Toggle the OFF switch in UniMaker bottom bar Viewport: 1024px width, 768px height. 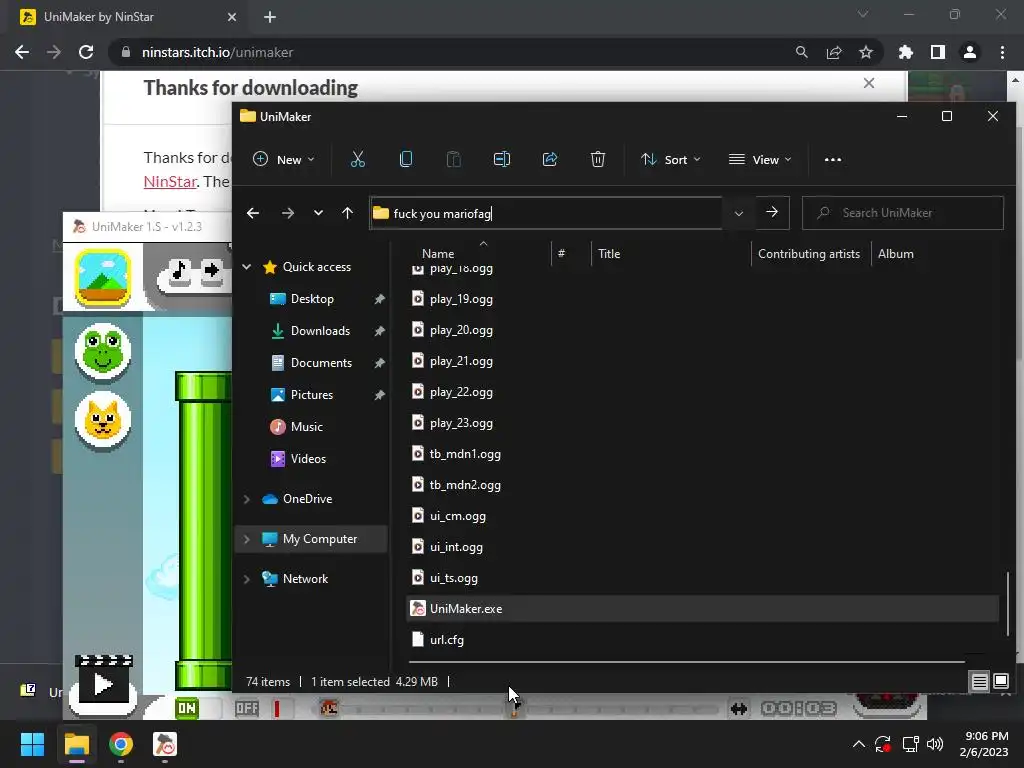[247, 708]
